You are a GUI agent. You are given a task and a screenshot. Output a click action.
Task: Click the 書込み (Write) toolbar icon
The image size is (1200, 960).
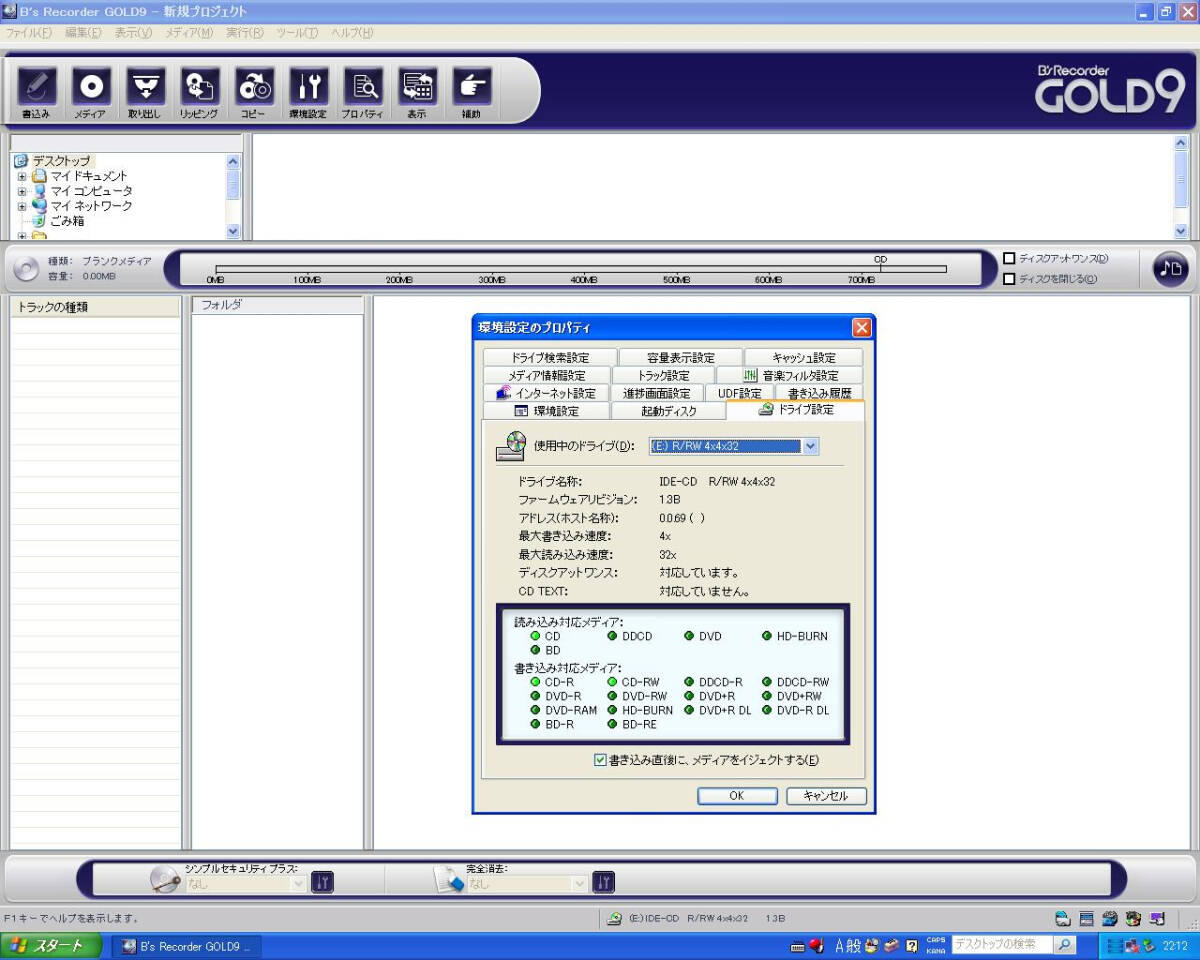pos(36,87)
